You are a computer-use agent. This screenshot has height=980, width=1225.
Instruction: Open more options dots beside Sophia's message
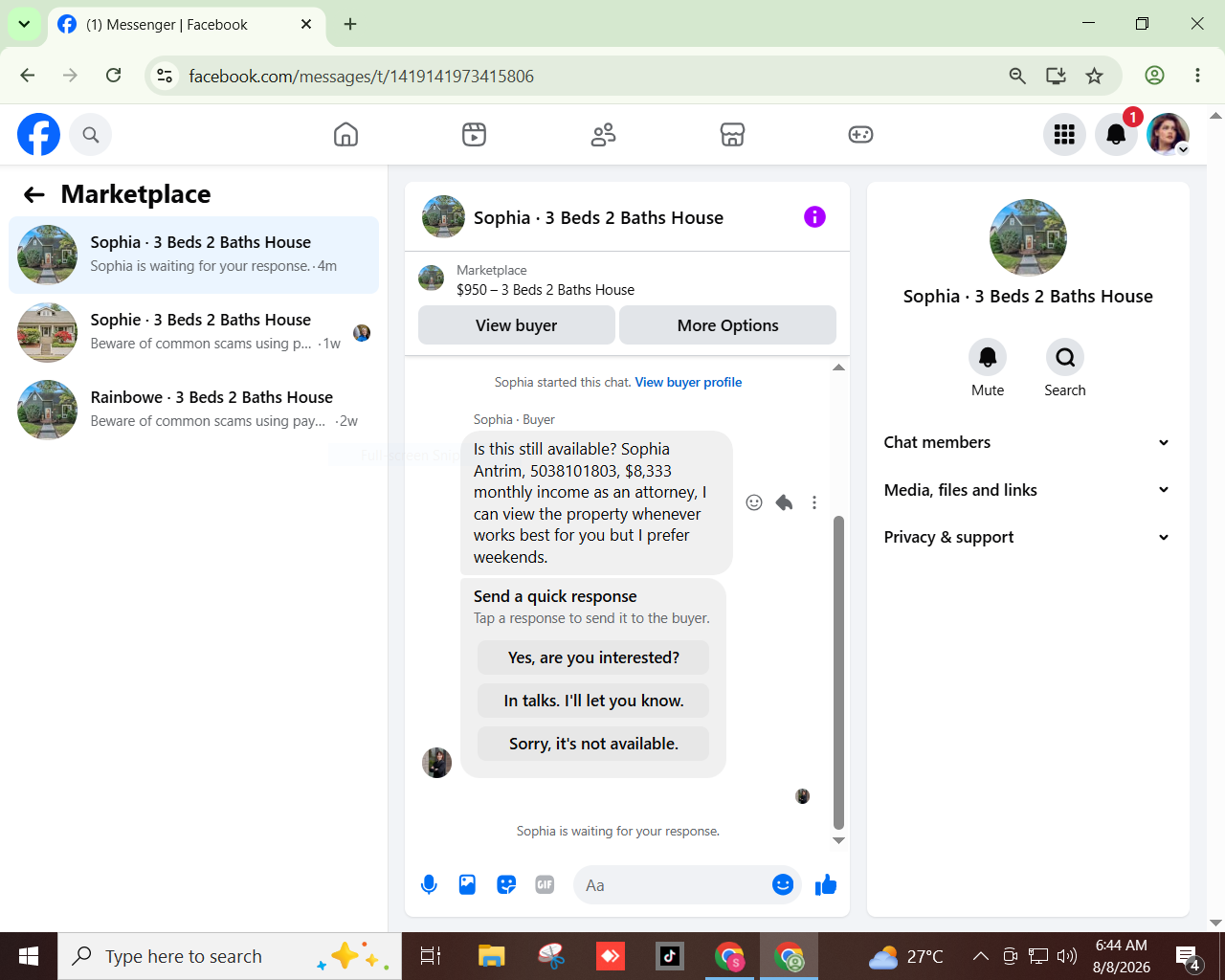point(814,502)
